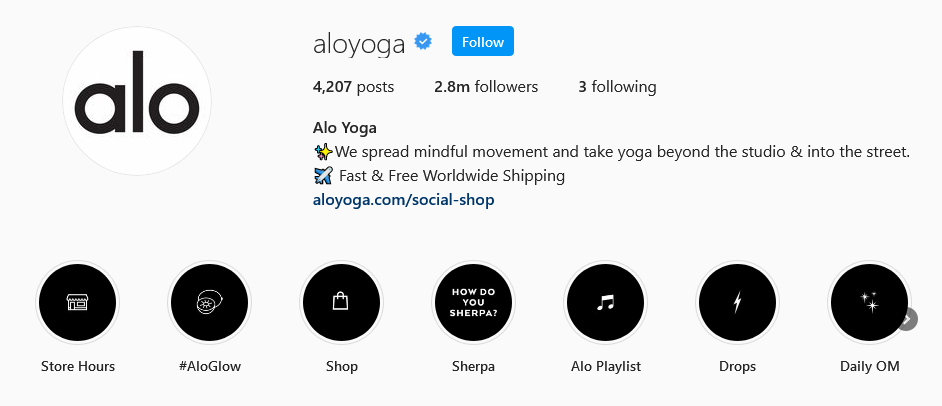The width and height of the screenshot is (942, 406).
Task: Open the Alo Playlist music note highlight
Action: (x=606, y=302)
